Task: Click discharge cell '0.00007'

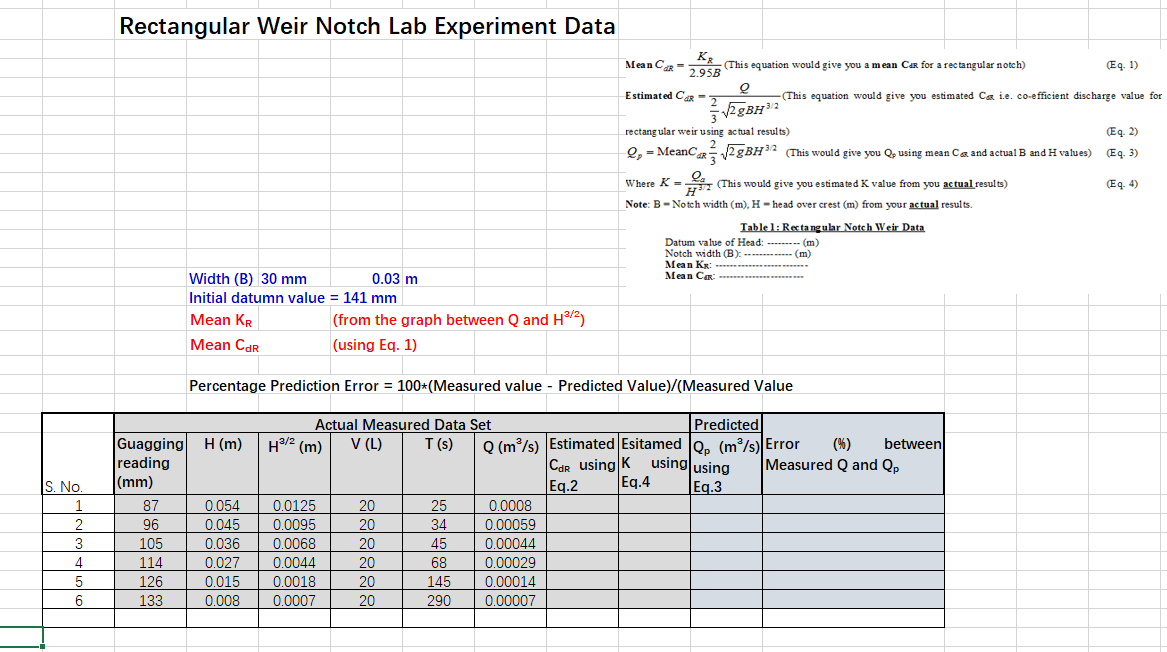Action: 511,601
